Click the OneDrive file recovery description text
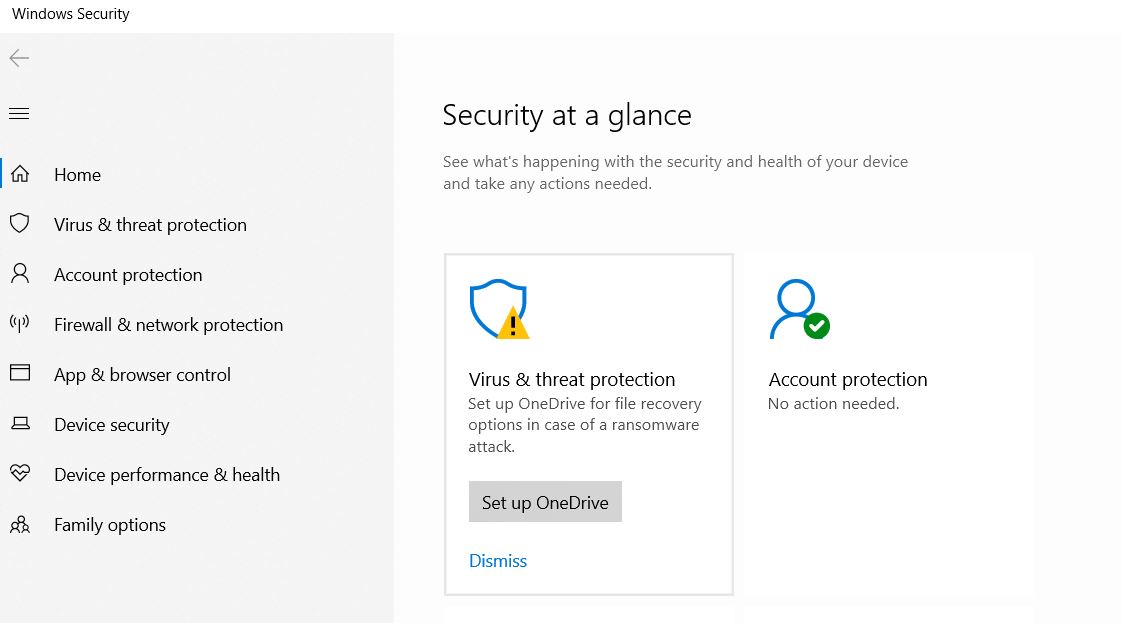Viewport: 1122px width, 623px height. [x=585, y=425]
